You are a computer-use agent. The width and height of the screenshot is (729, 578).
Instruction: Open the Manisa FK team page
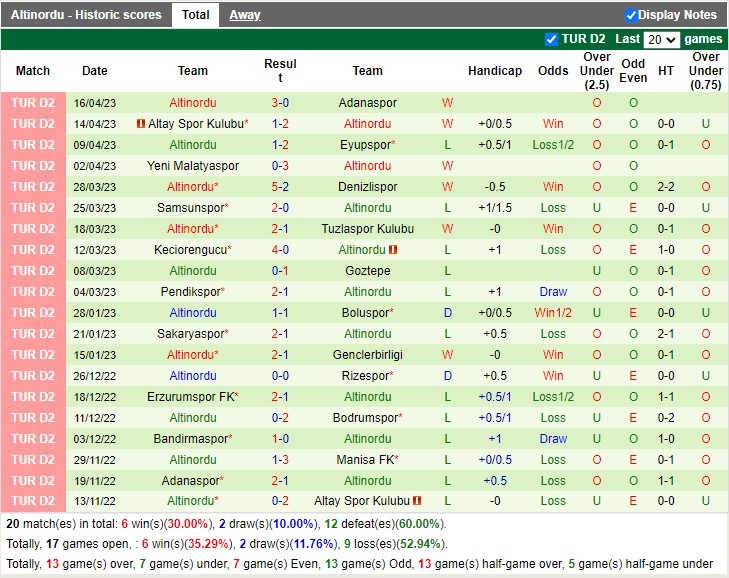364,460
